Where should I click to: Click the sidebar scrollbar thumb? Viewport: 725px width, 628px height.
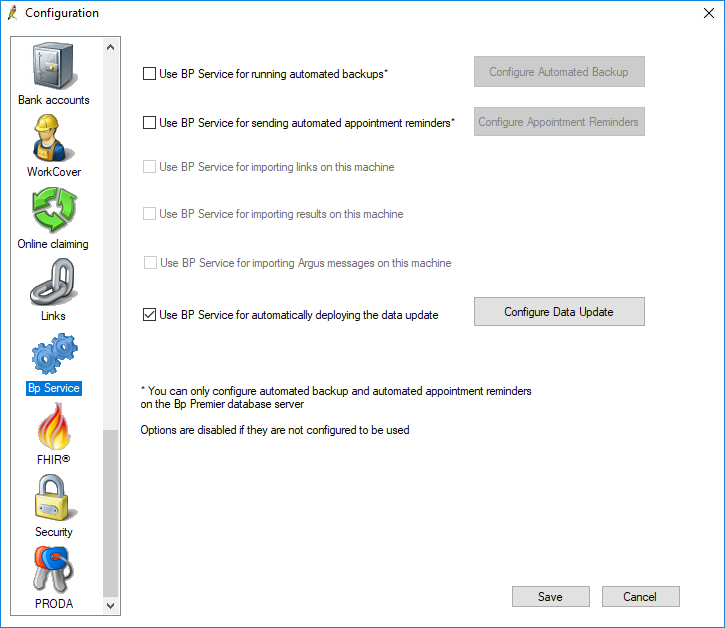point(110,510)
